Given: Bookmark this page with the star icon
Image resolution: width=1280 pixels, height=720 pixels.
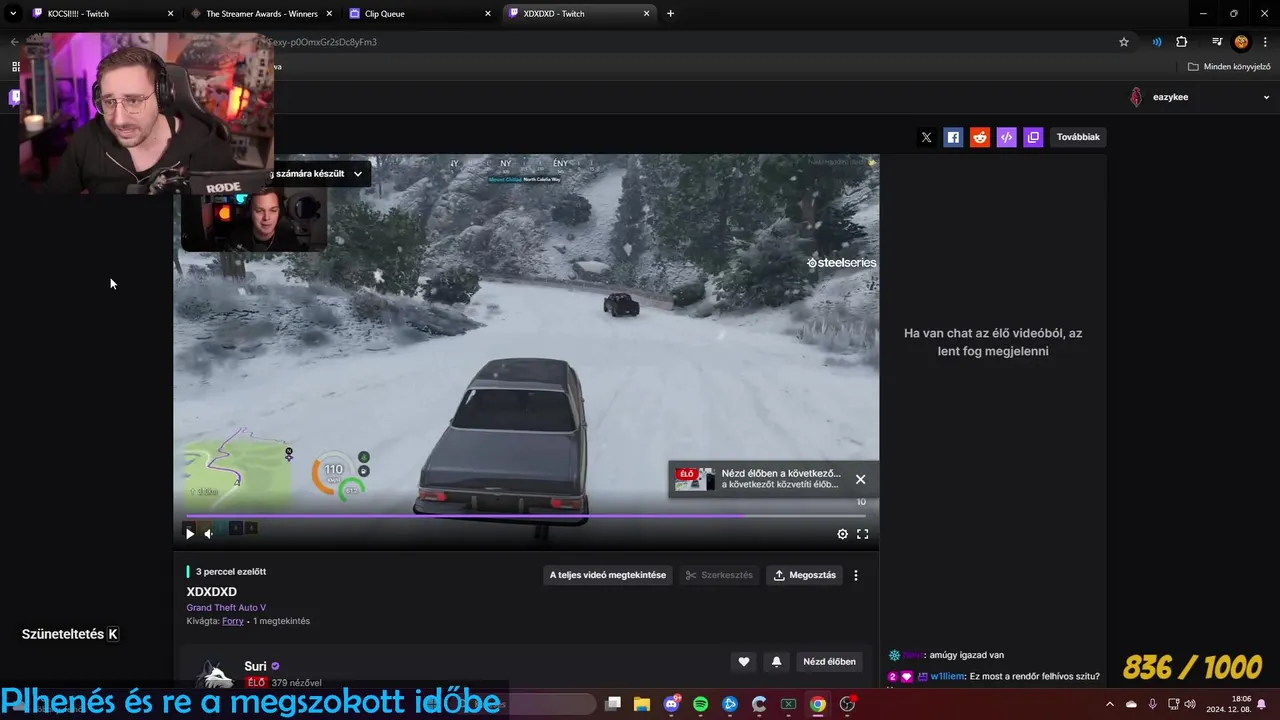Looking at the screenshot, I should click(1124, 42).
